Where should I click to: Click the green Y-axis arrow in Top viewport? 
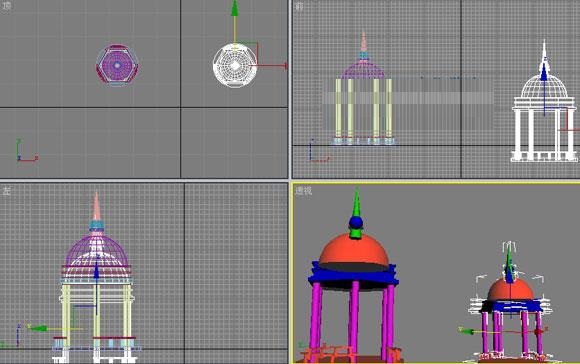[235, 9]
